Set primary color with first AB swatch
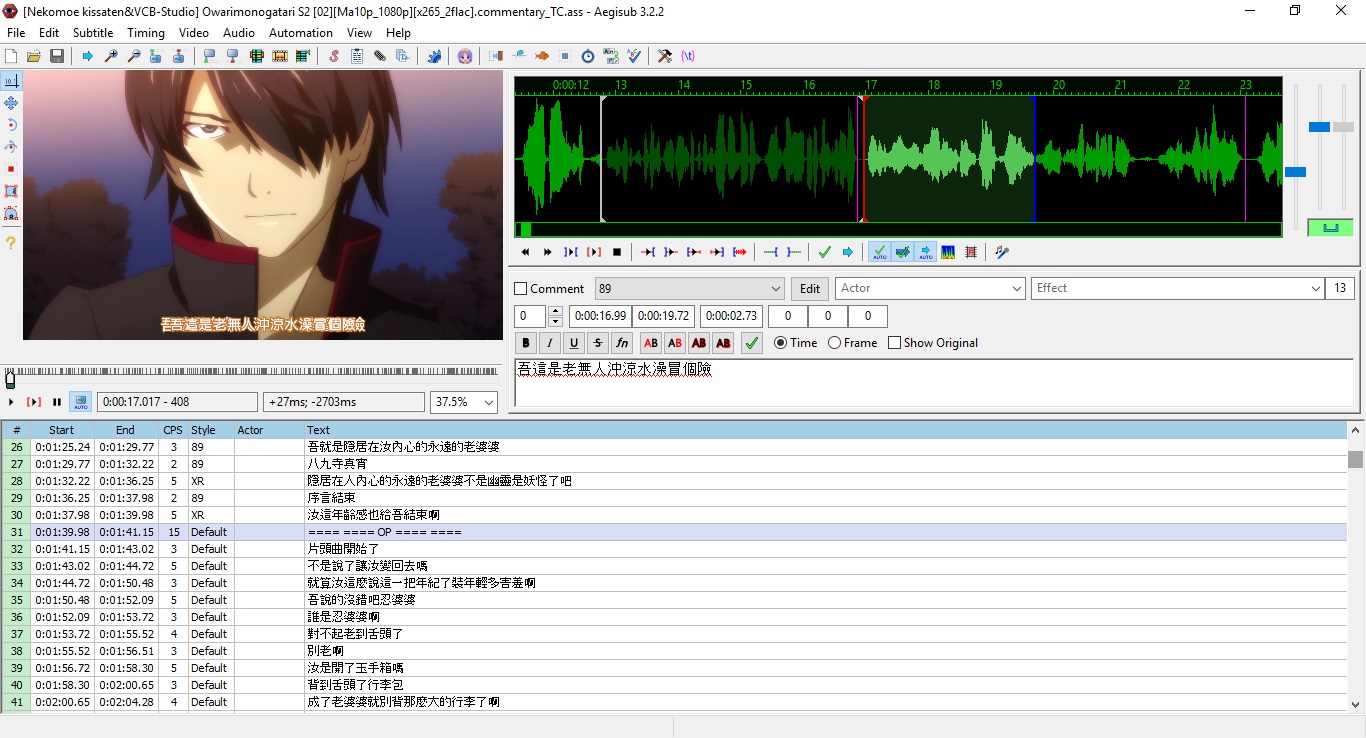This screenshot has height=738, width=1366. (x=651, y=343)
